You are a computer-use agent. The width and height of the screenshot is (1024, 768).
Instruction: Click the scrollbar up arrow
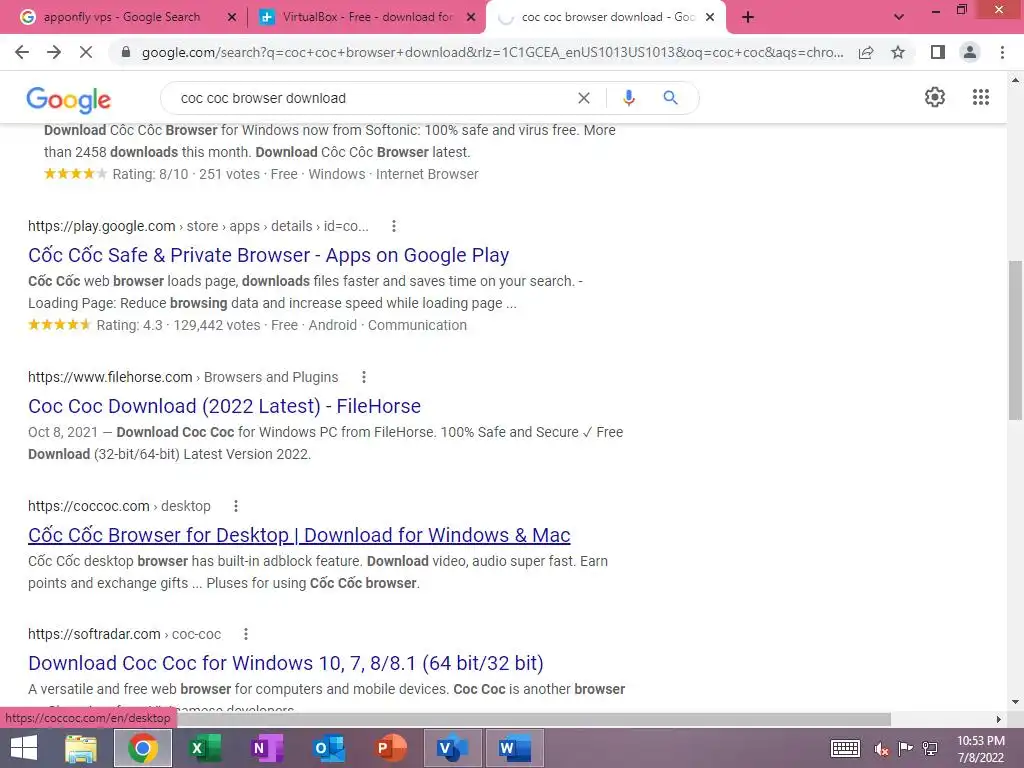point(1015,80)
